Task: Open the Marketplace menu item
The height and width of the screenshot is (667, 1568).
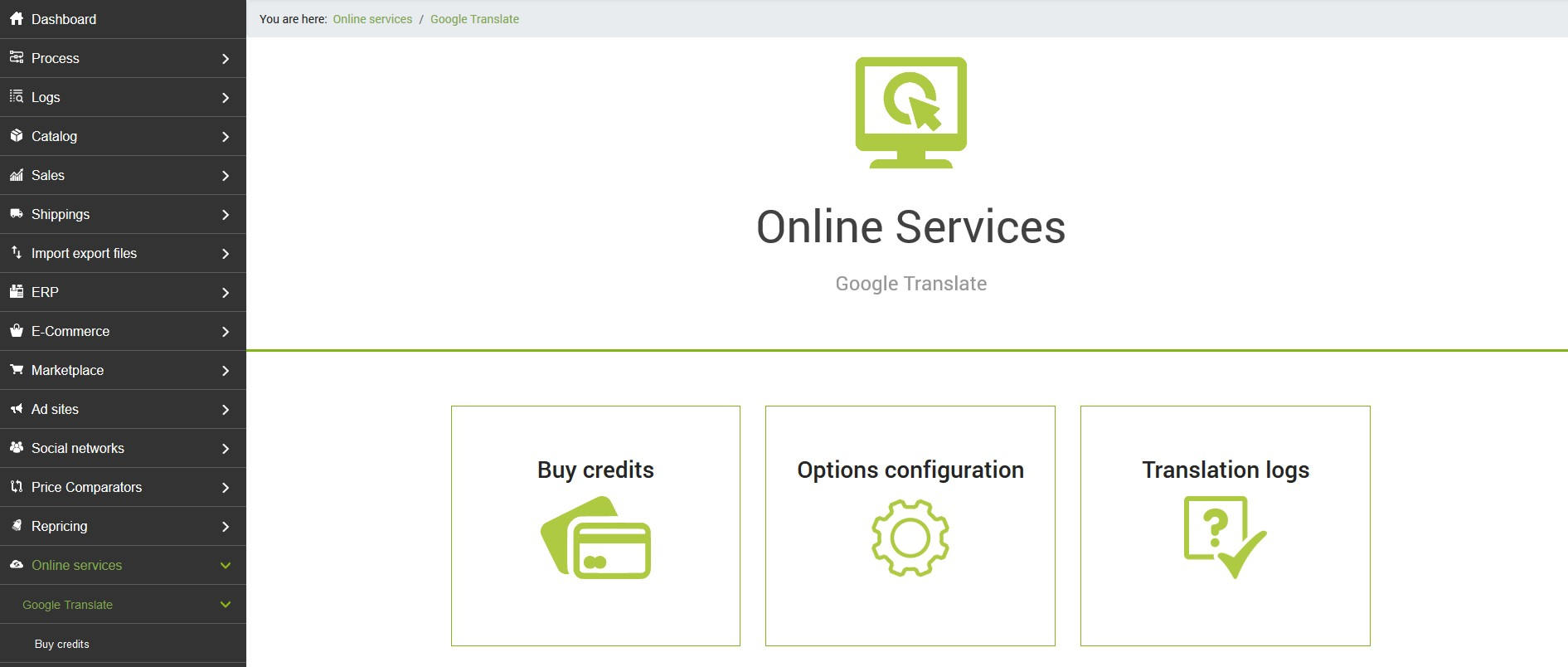Action: (123, 370)
